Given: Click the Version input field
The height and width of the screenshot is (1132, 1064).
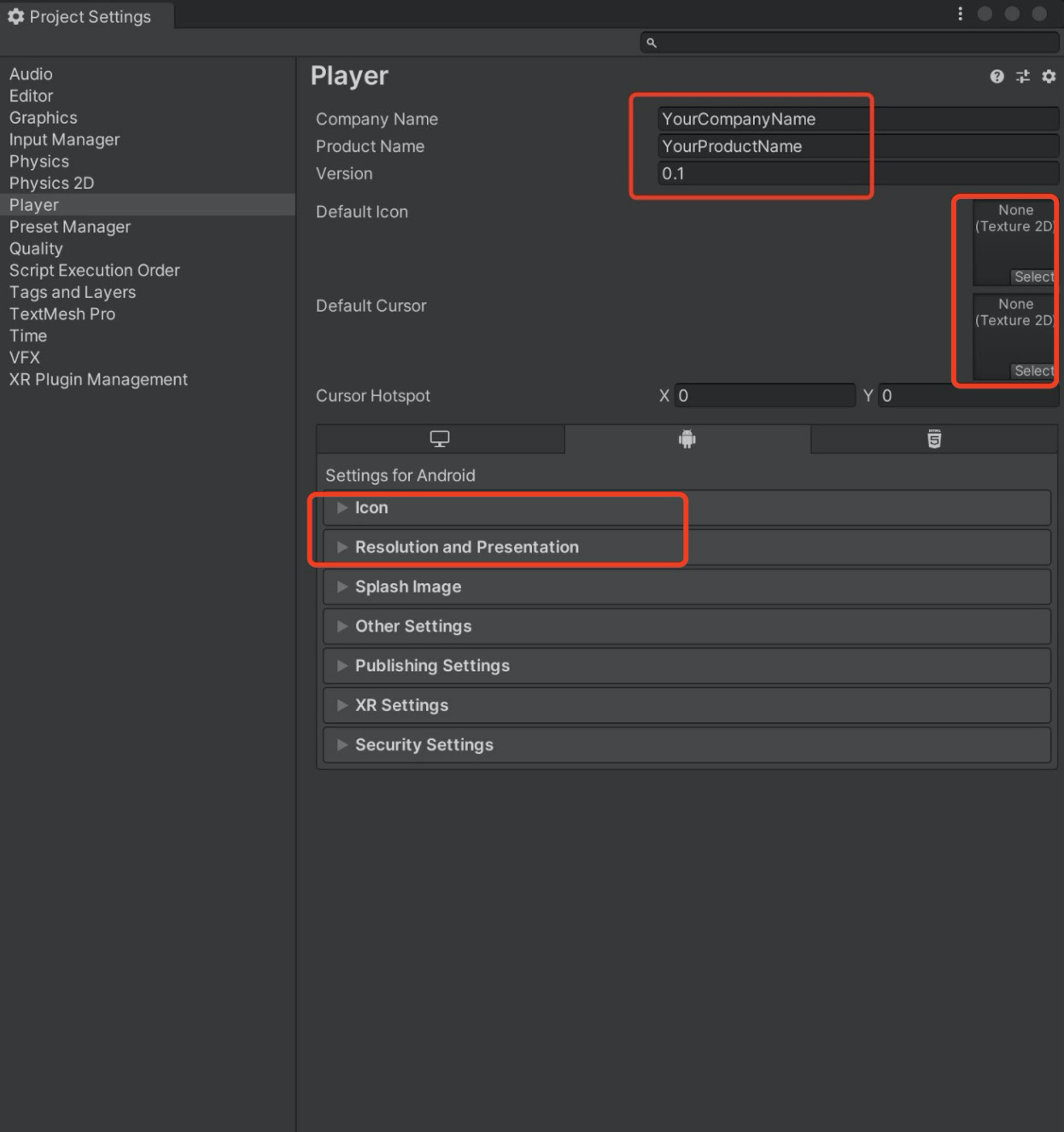Looking at the screenshot, I should click(x=858, y=173).
